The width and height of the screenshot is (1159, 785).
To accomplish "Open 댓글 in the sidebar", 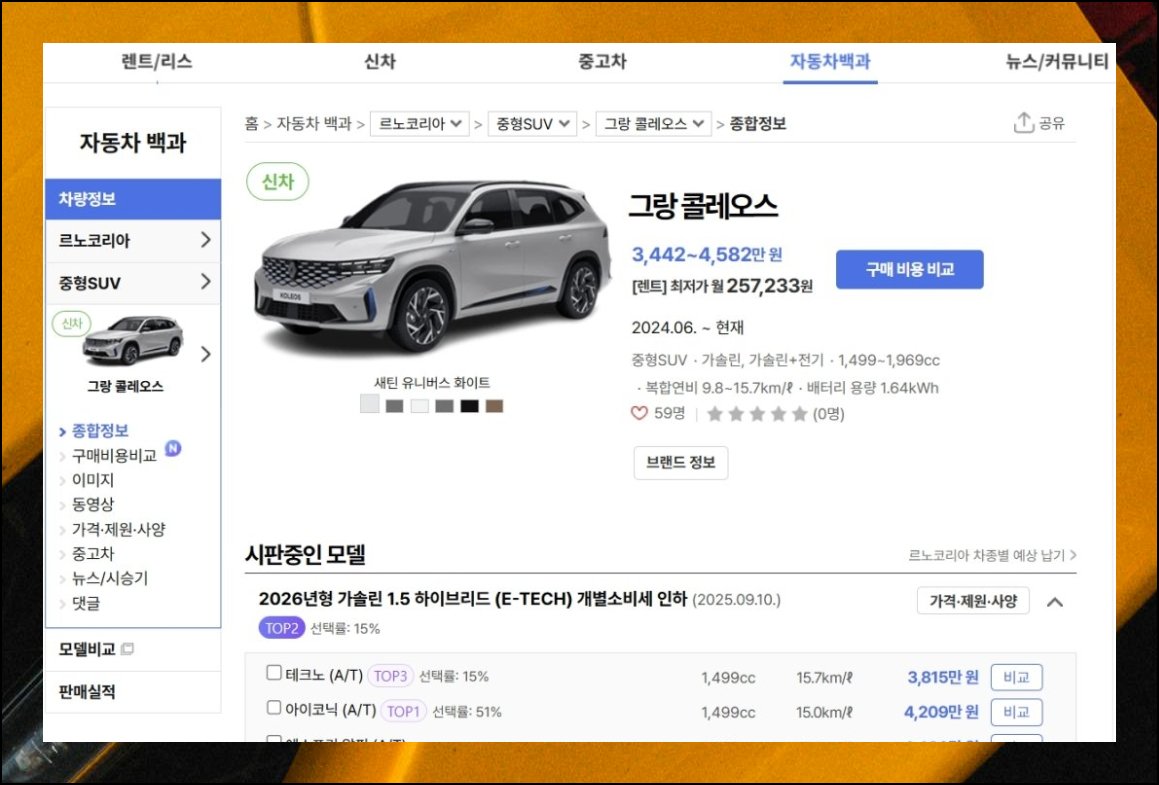I will pos(86,603).
